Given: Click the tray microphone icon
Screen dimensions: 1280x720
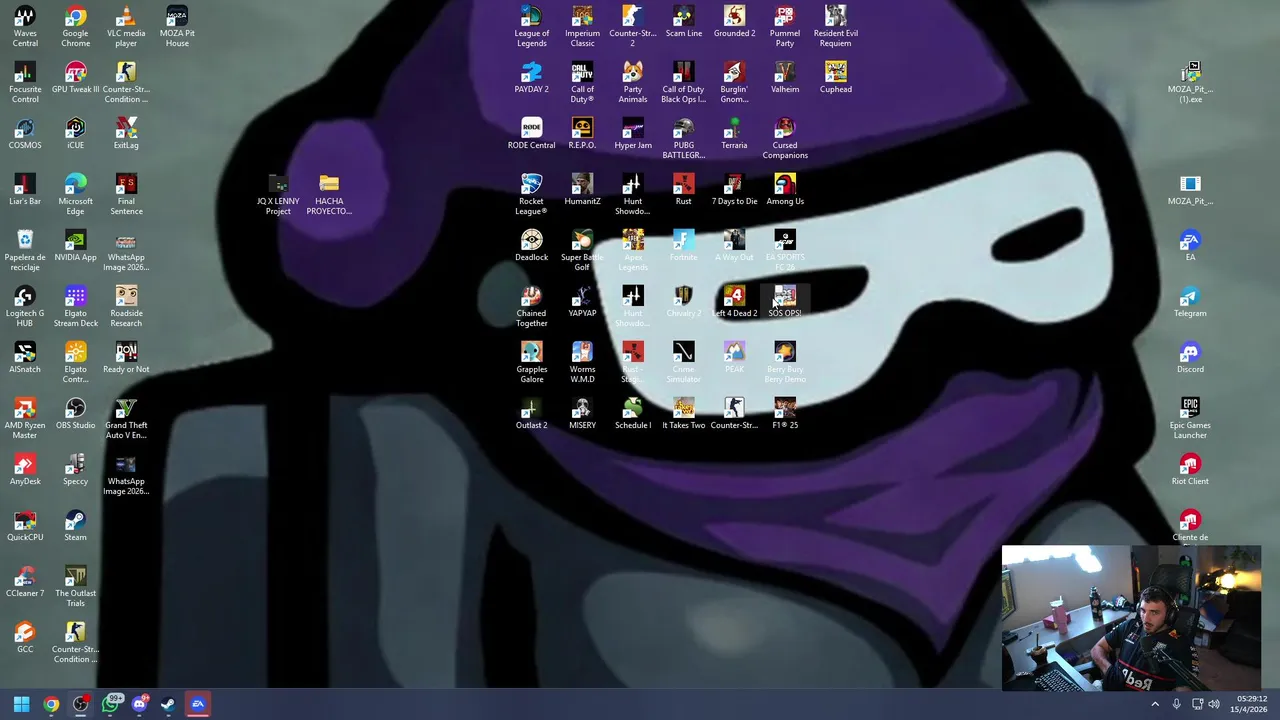Looking at the screenshot, I should pos(1176,704).
